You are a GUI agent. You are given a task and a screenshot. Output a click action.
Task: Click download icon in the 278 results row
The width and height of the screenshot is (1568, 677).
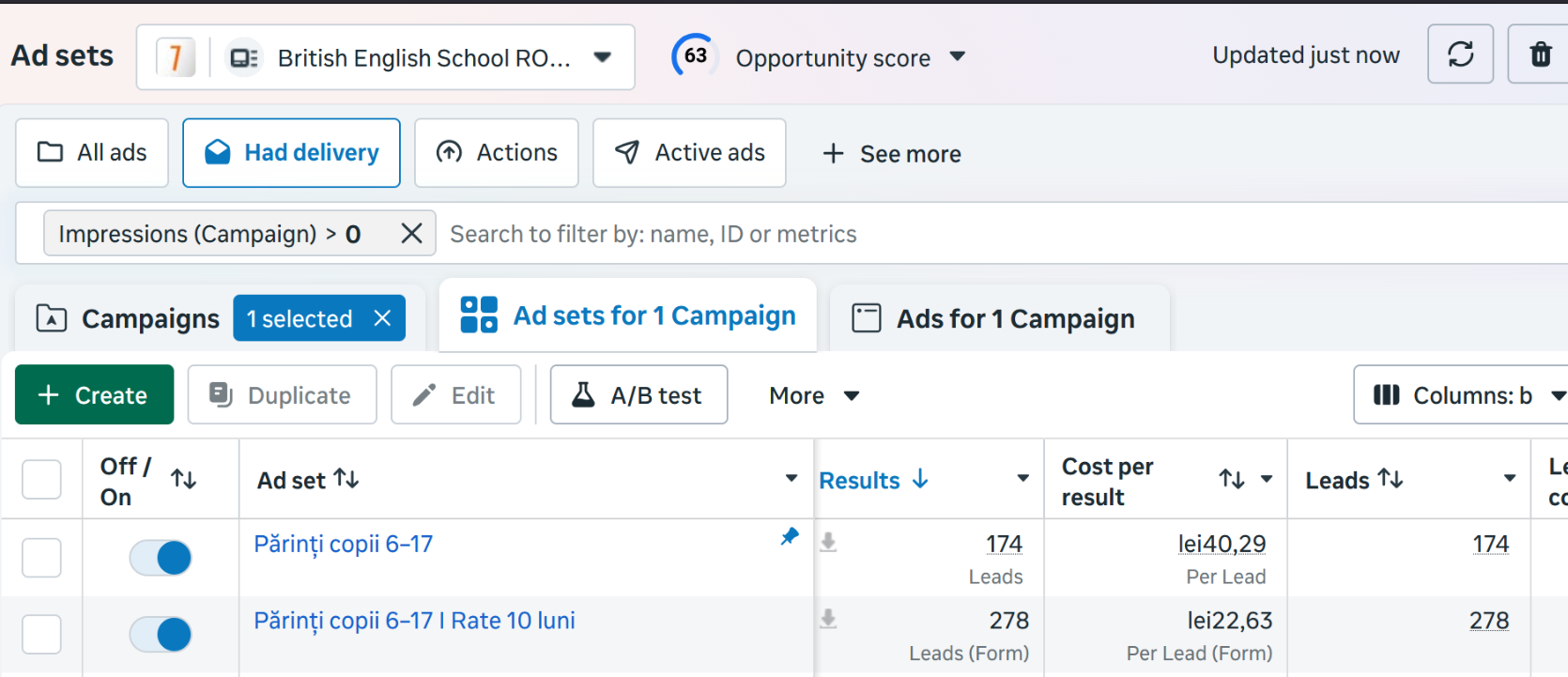coord(828,619)
